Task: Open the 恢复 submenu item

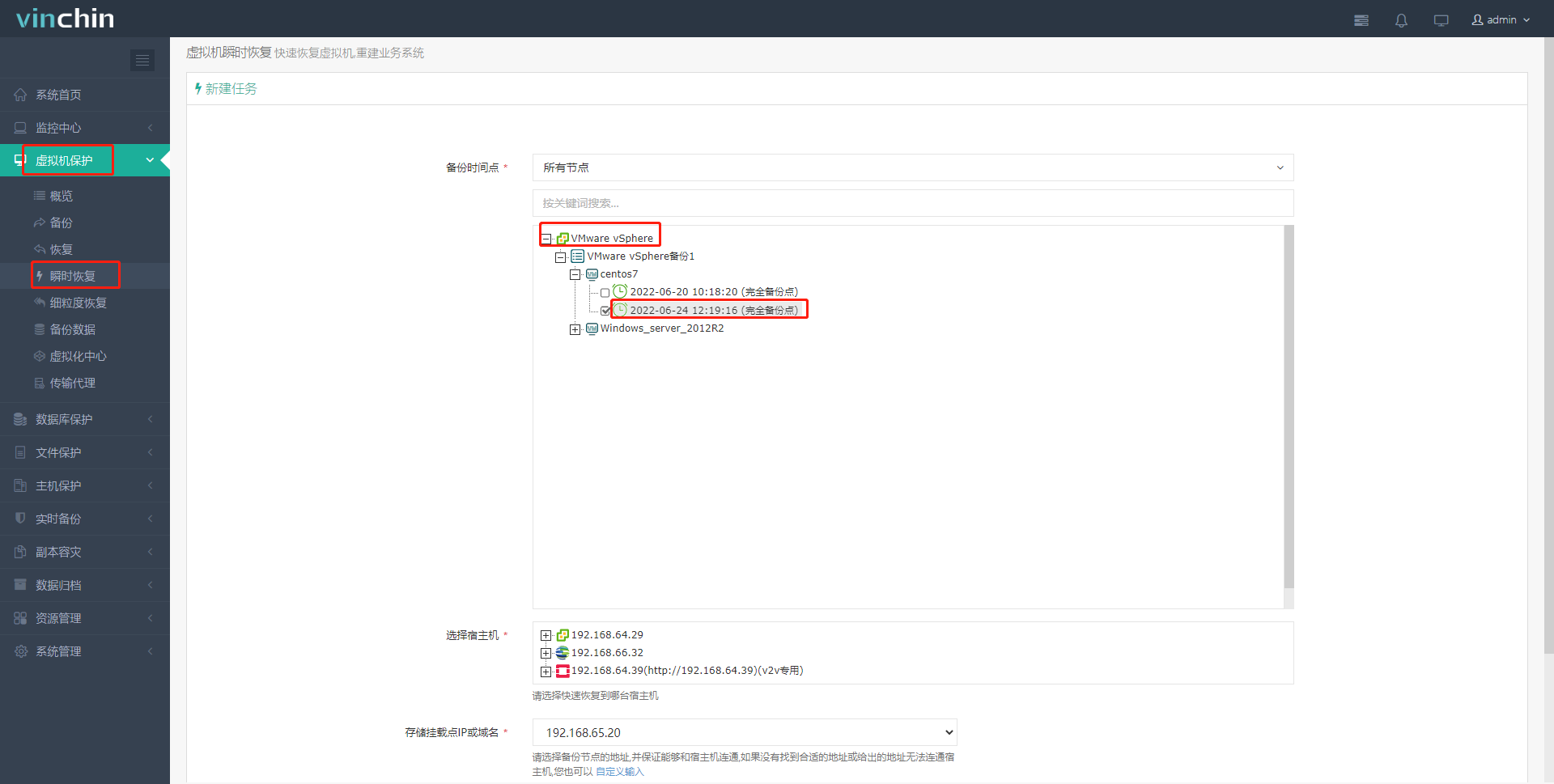Action: [x=62, y=249]
